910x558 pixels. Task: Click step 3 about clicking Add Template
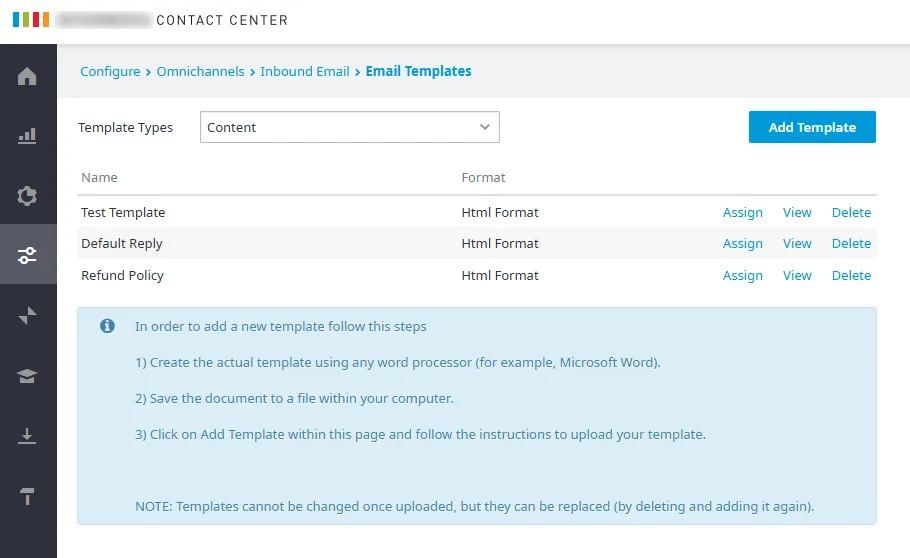(420, 434)
